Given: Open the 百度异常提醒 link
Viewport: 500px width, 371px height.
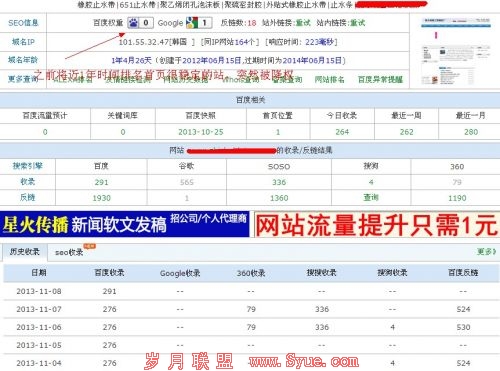Looking at the screenshot, I should coord(380,80).
